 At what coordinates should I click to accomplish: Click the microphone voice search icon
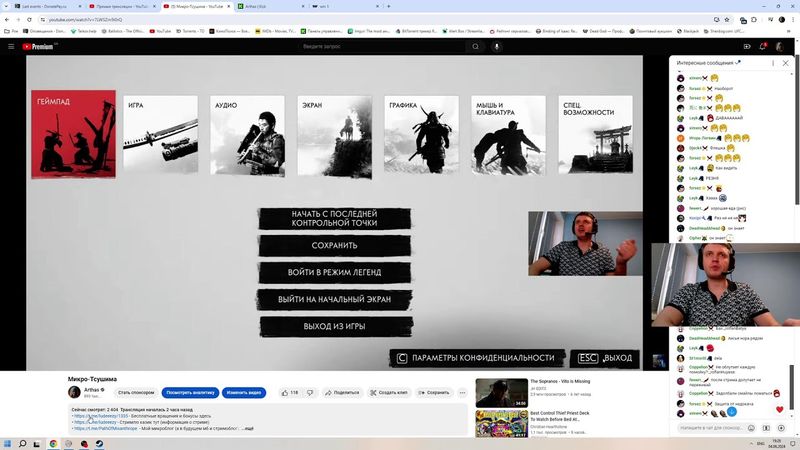pos(497,46)
